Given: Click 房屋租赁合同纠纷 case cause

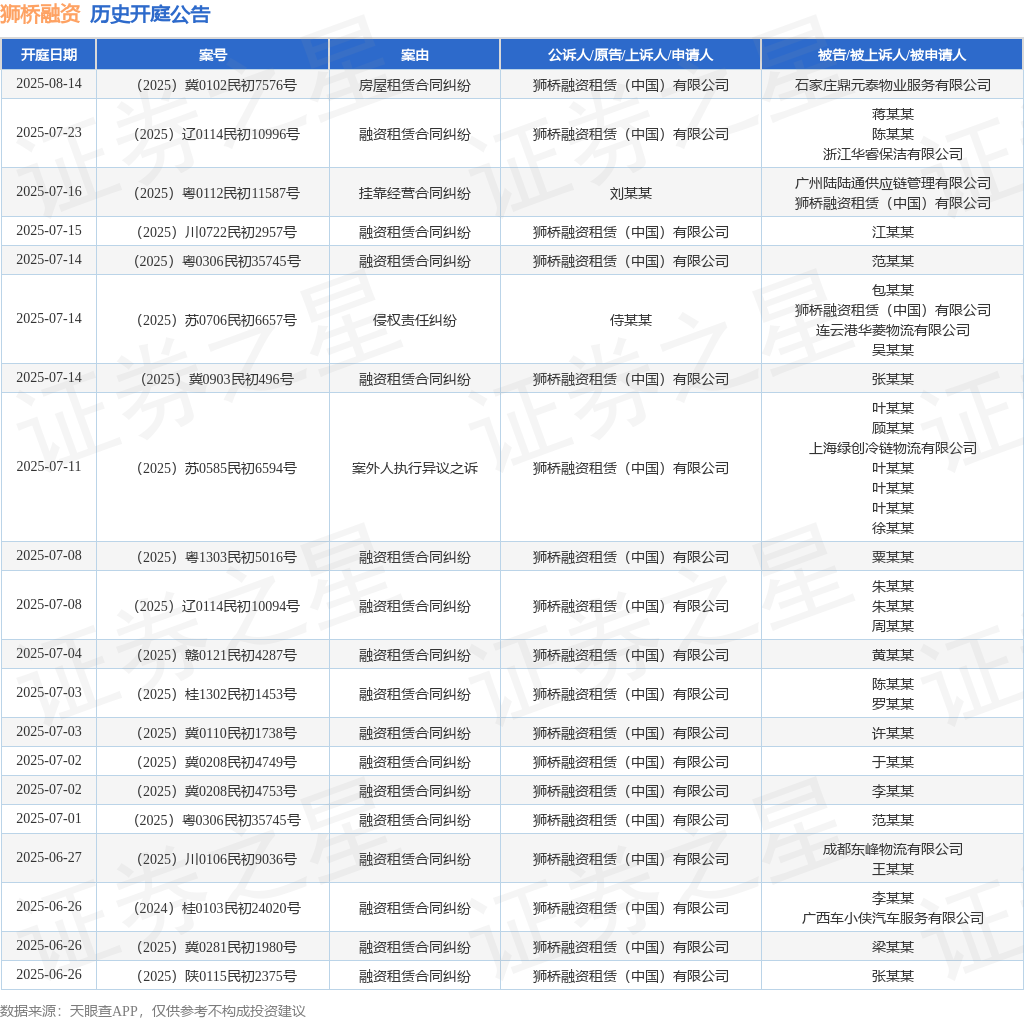Looking at the screenshot, I should point(415,85).
